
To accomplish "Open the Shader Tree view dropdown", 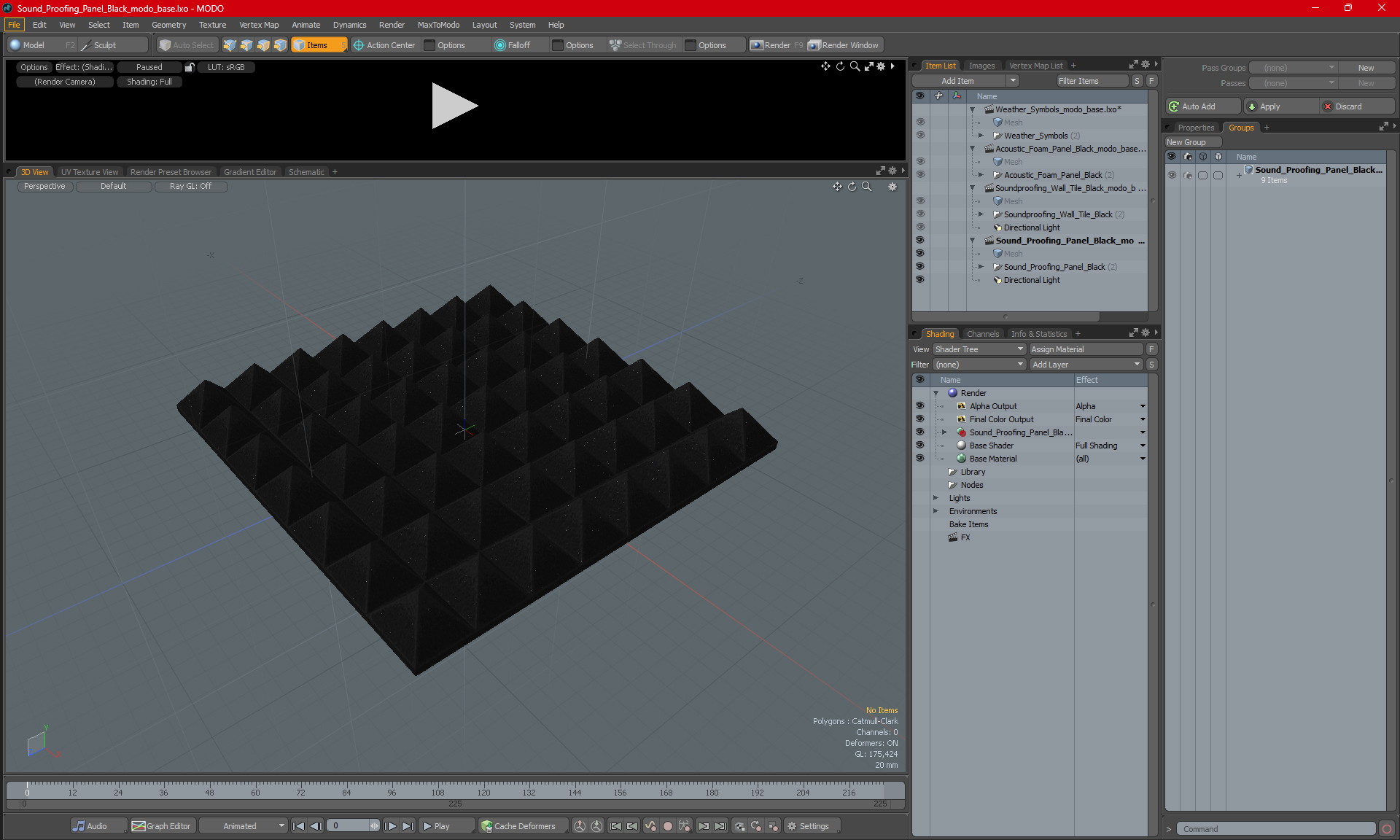I will (x=979, y=349).
